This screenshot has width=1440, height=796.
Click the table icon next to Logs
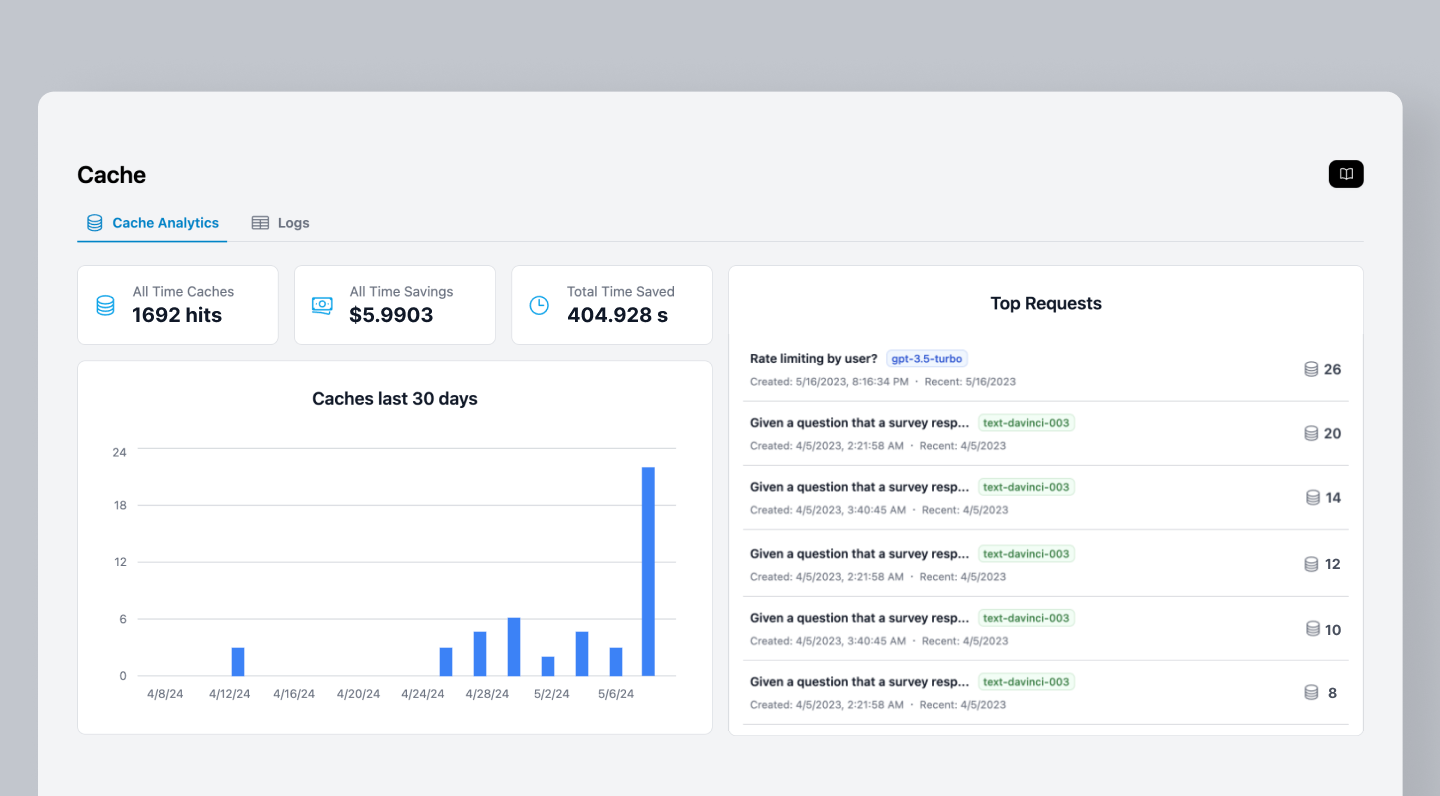coord(260,222)
